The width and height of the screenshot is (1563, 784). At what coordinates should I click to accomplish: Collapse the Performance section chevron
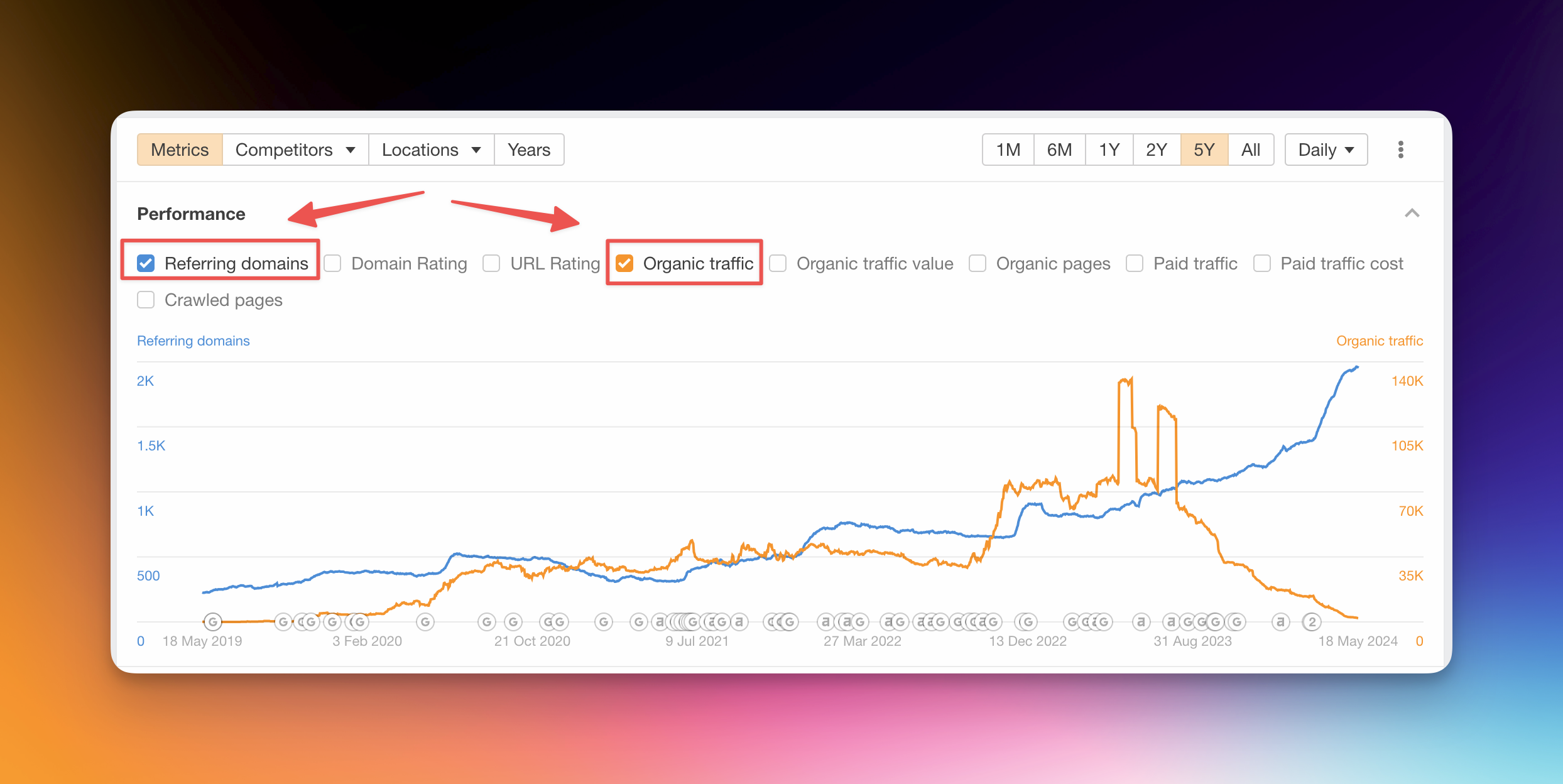coord(1412,214)
